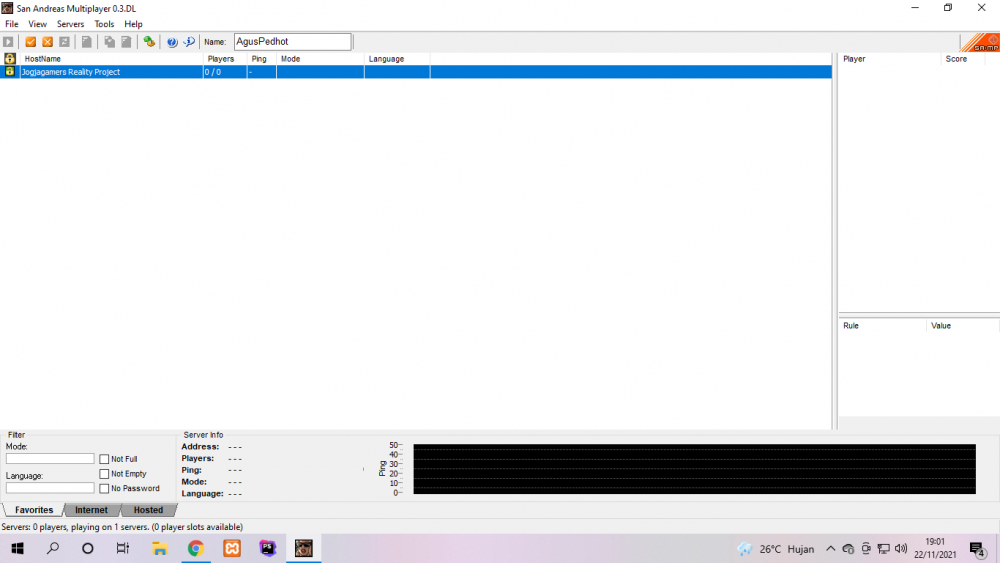Screen dimensions: 1000x563
Task: Open PhpStorm from the taskbar
Action: (x=268, y=548)
